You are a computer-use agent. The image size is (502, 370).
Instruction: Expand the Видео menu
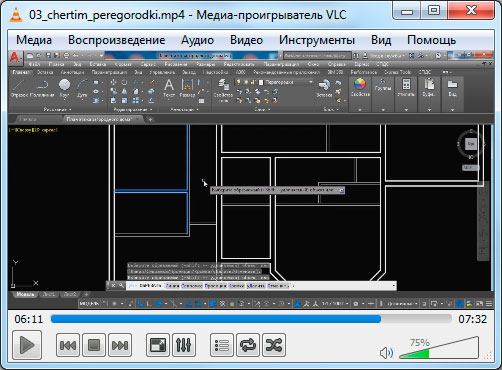coord(246,40)
